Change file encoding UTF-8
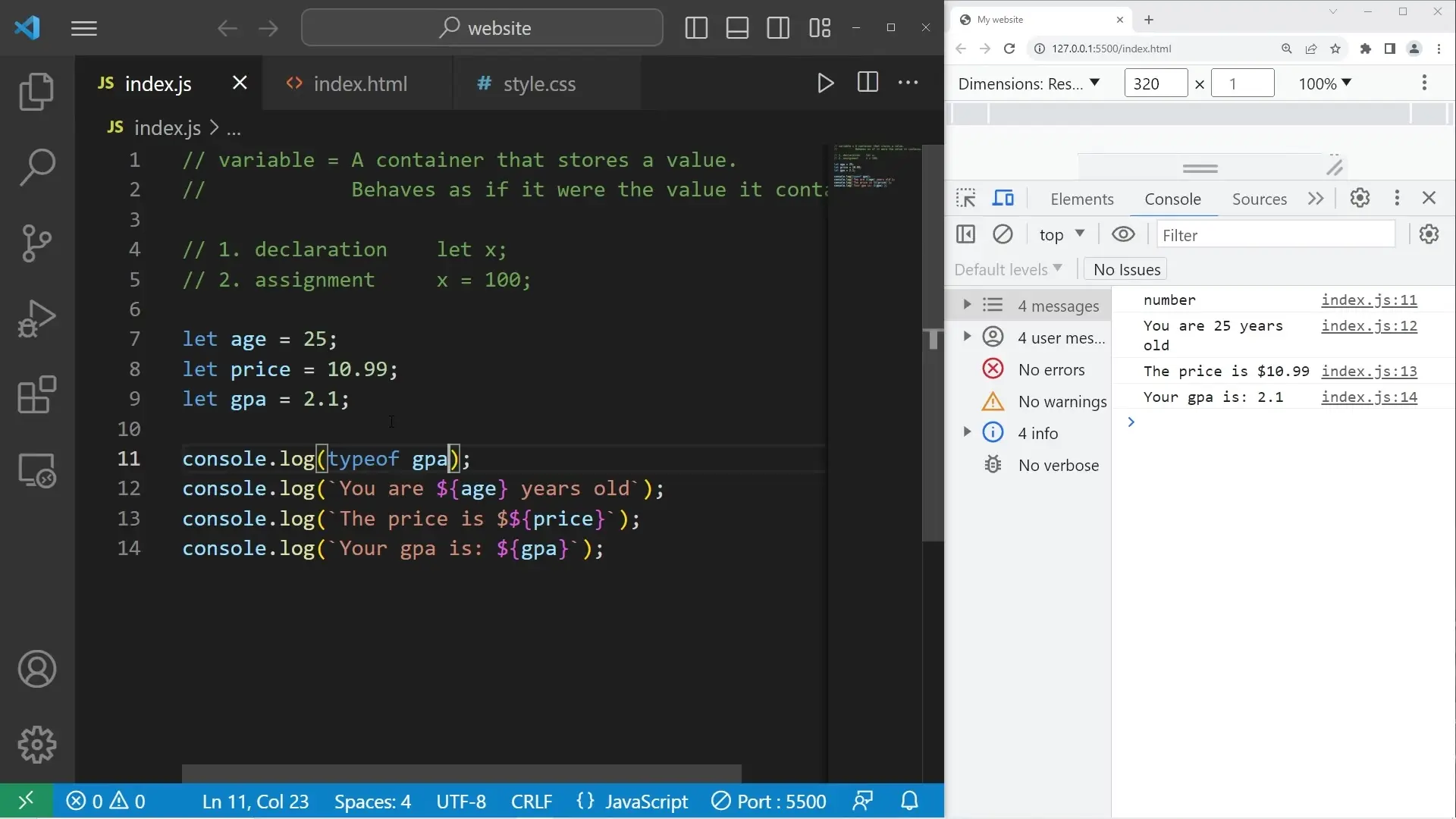 461,802
